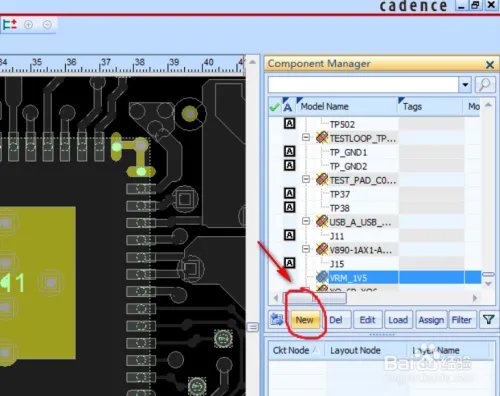Screen dimensions: 500x396
Task: Sort by Ckt Node column header
Action: pos(296,350)
